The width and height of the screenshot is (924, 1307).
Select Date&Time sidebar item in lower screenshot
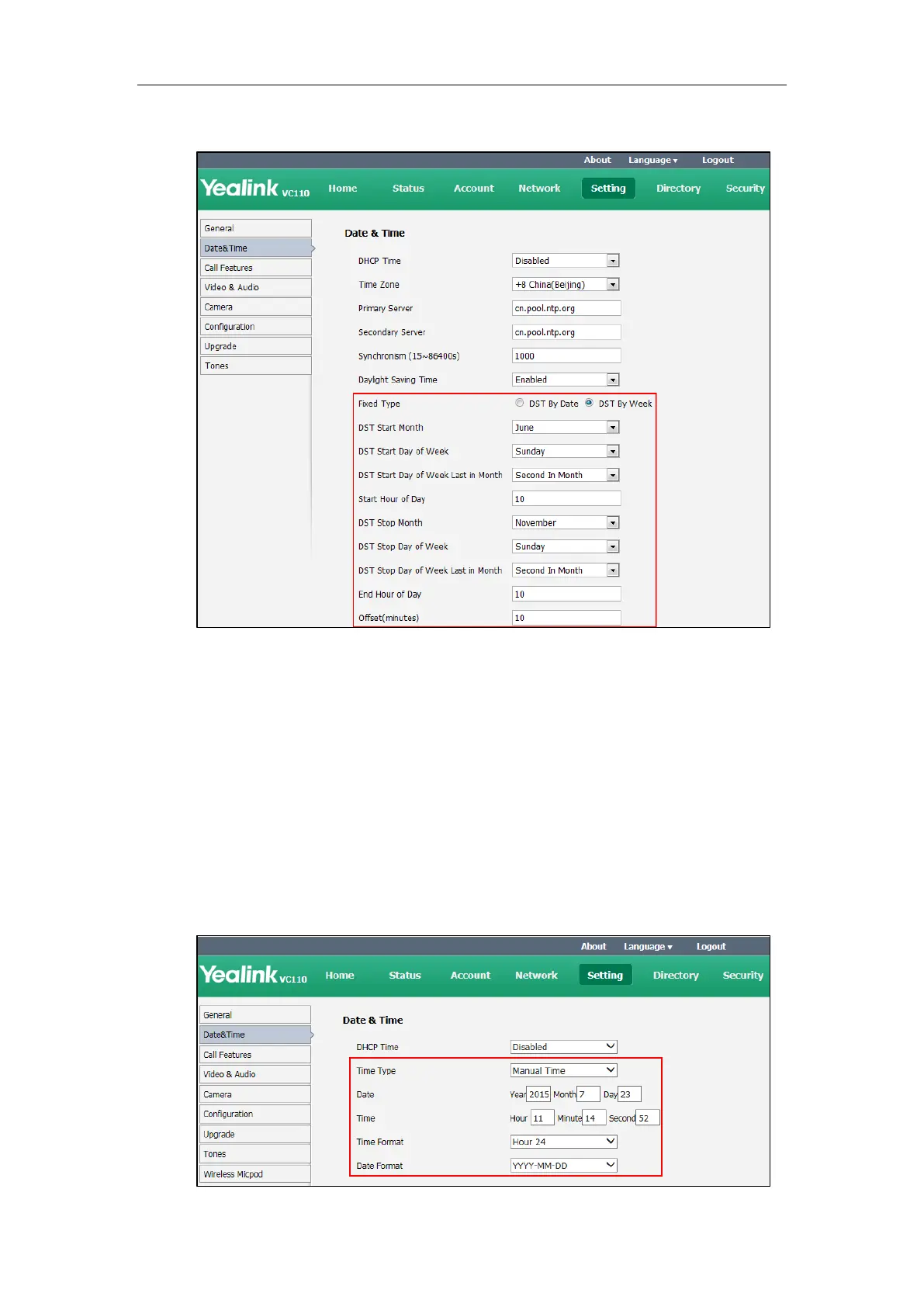pos(255,1035)
